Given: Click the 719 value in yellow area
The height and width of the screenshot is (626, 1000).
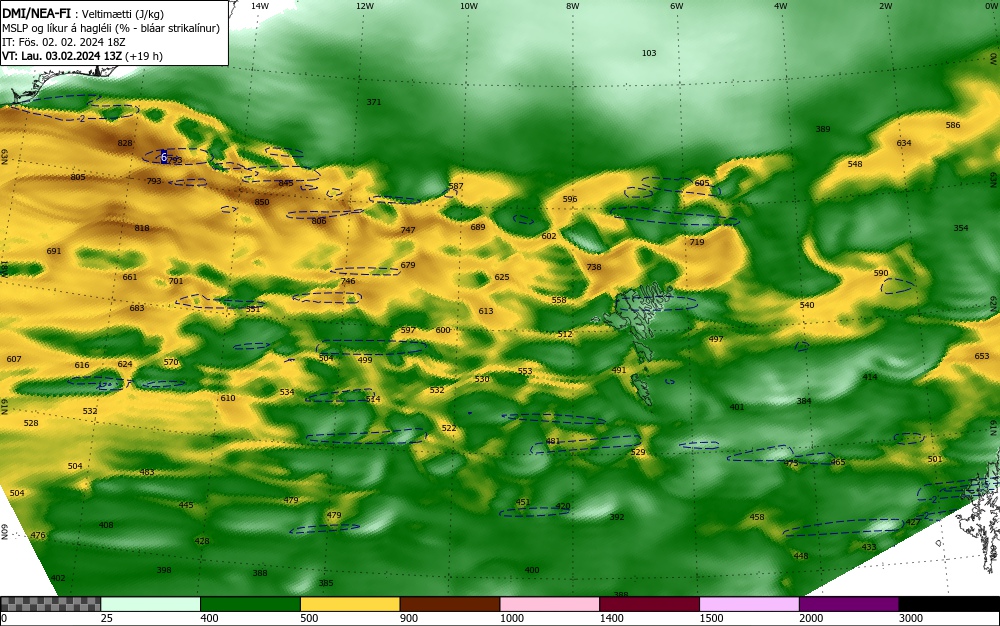Looking at the screenshot, I should [696, 242].
